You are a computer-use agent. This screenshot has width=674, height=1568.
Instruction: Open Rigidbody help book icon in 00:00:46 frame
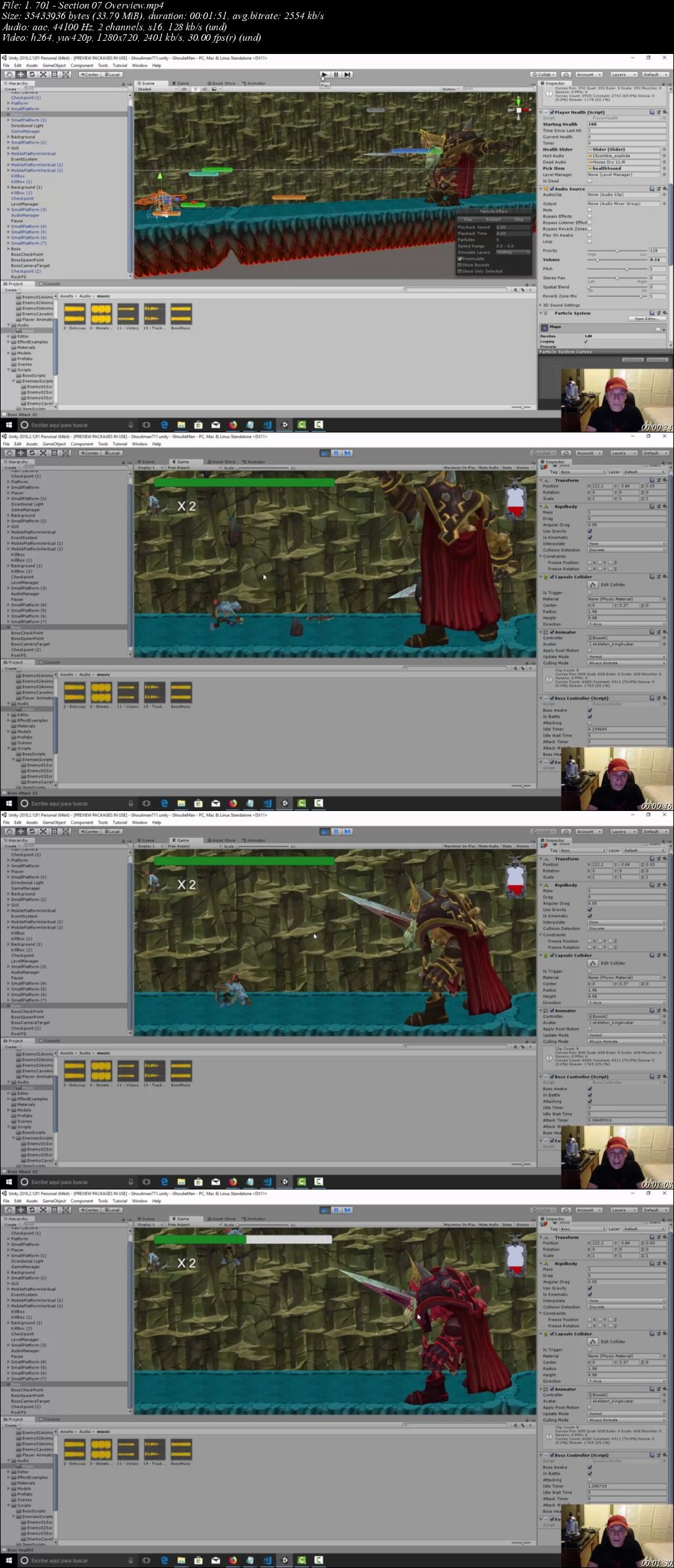[652, 507]
